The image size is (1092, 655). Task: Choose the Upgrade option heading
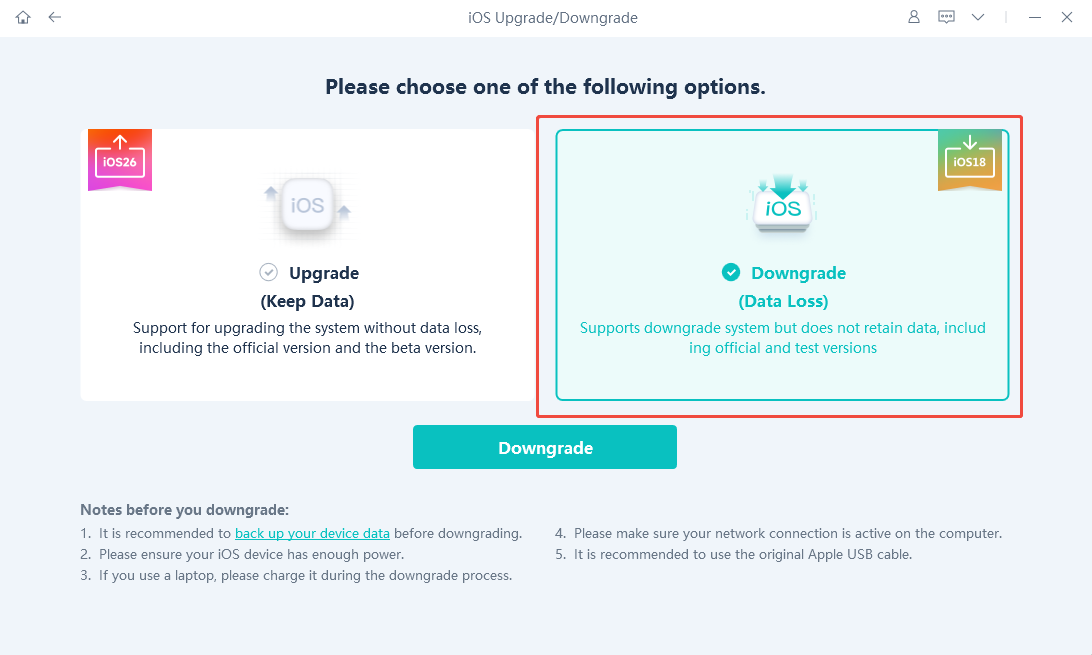coord(324,273)
